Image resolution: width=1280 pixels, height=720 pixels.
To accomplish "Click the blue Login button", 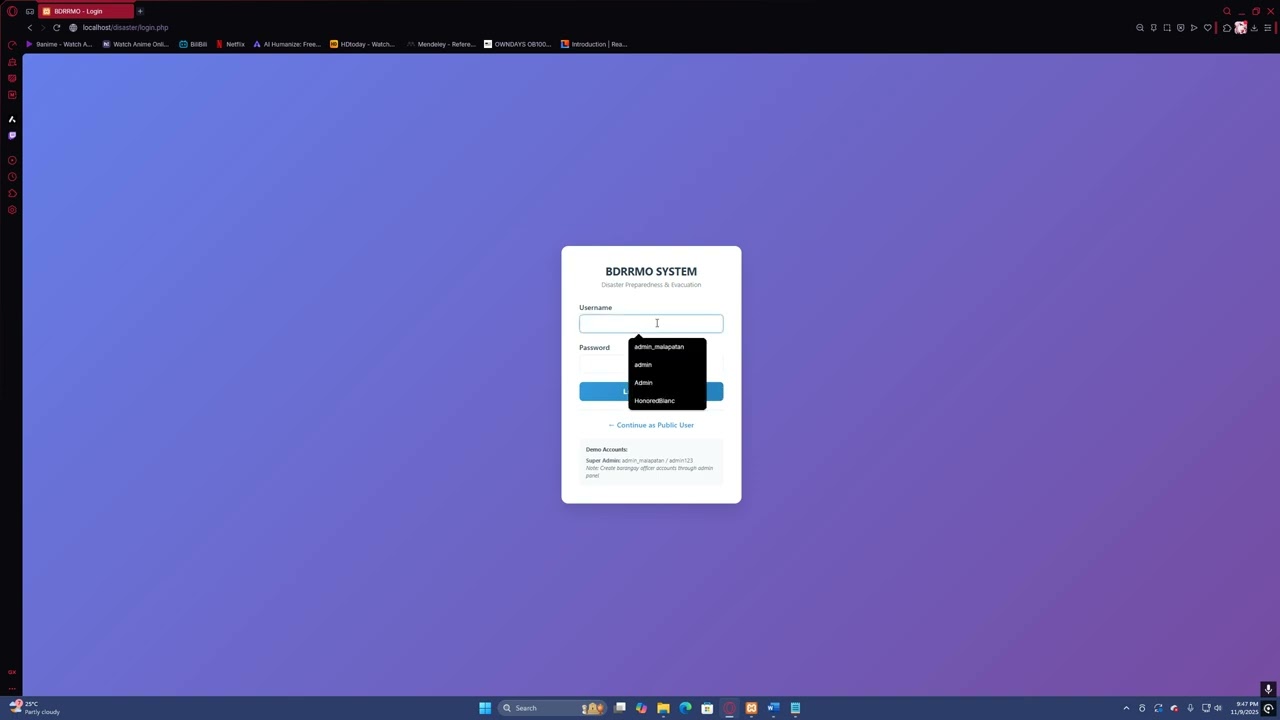I will pyautogui.click(x=651, y=391).
